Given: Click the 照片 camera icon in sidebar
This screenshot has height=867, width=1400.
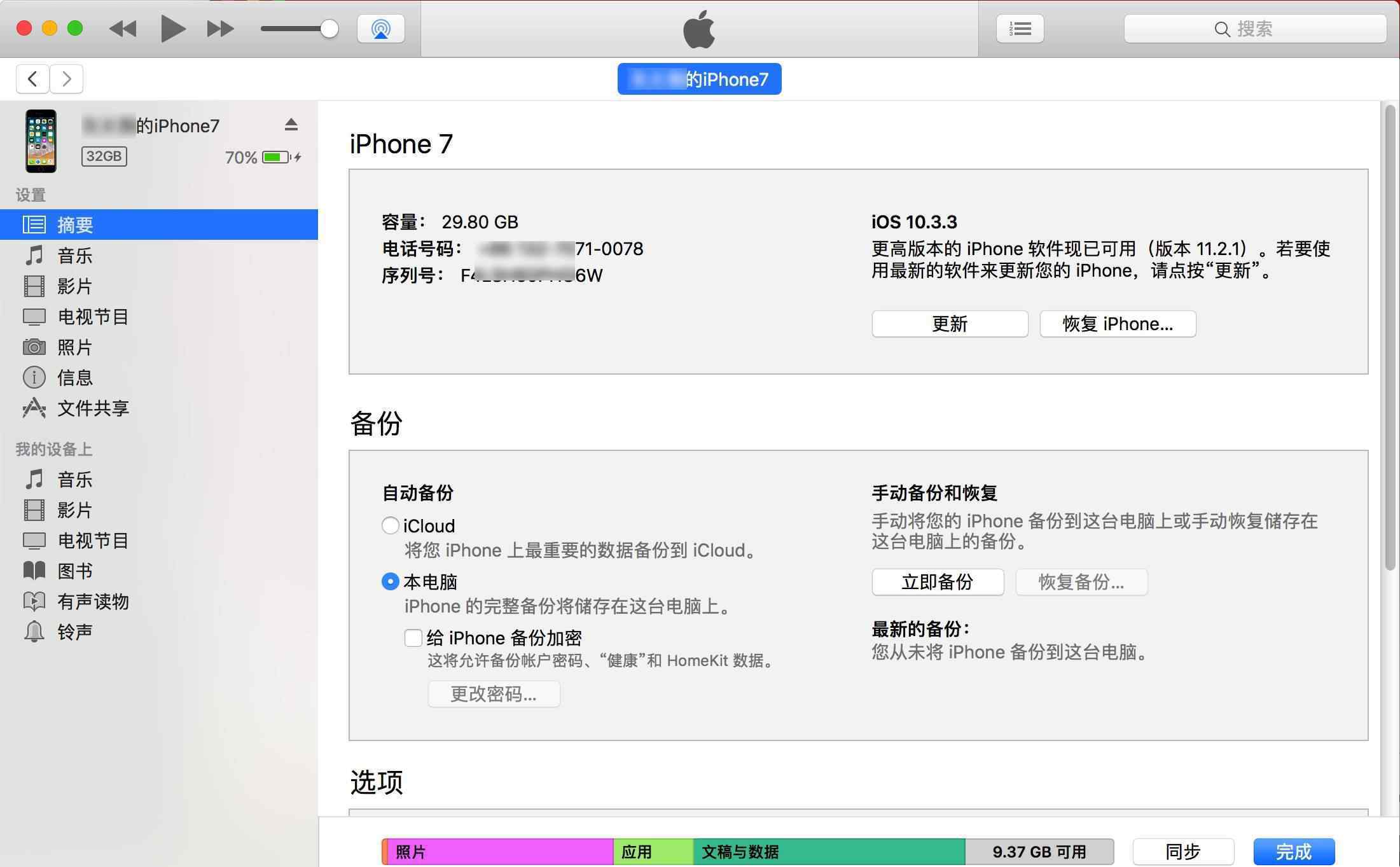Looking at the screenshot, I should (34, 347).
